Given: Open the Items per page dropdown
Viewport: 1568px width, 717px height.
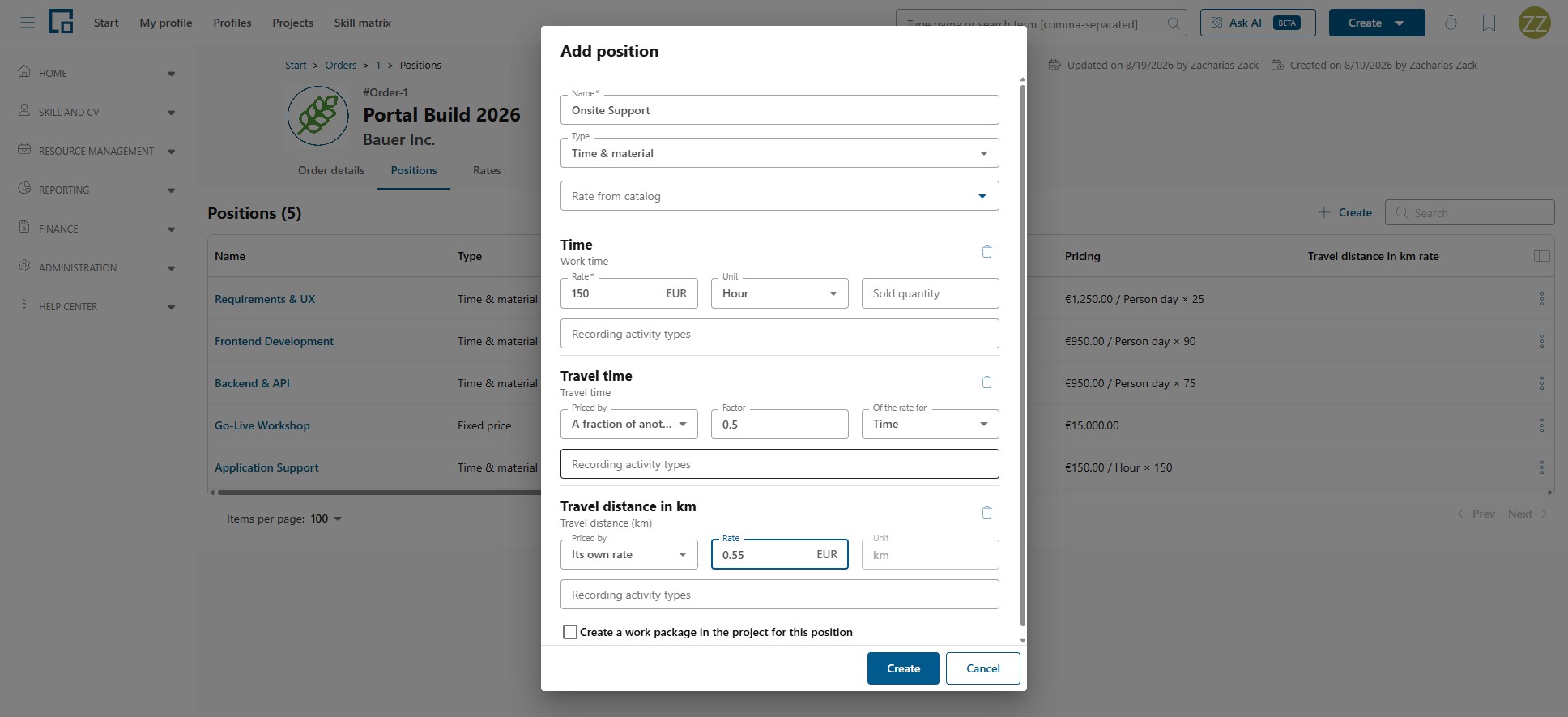Looking at the screenshot, I should 326,519.
